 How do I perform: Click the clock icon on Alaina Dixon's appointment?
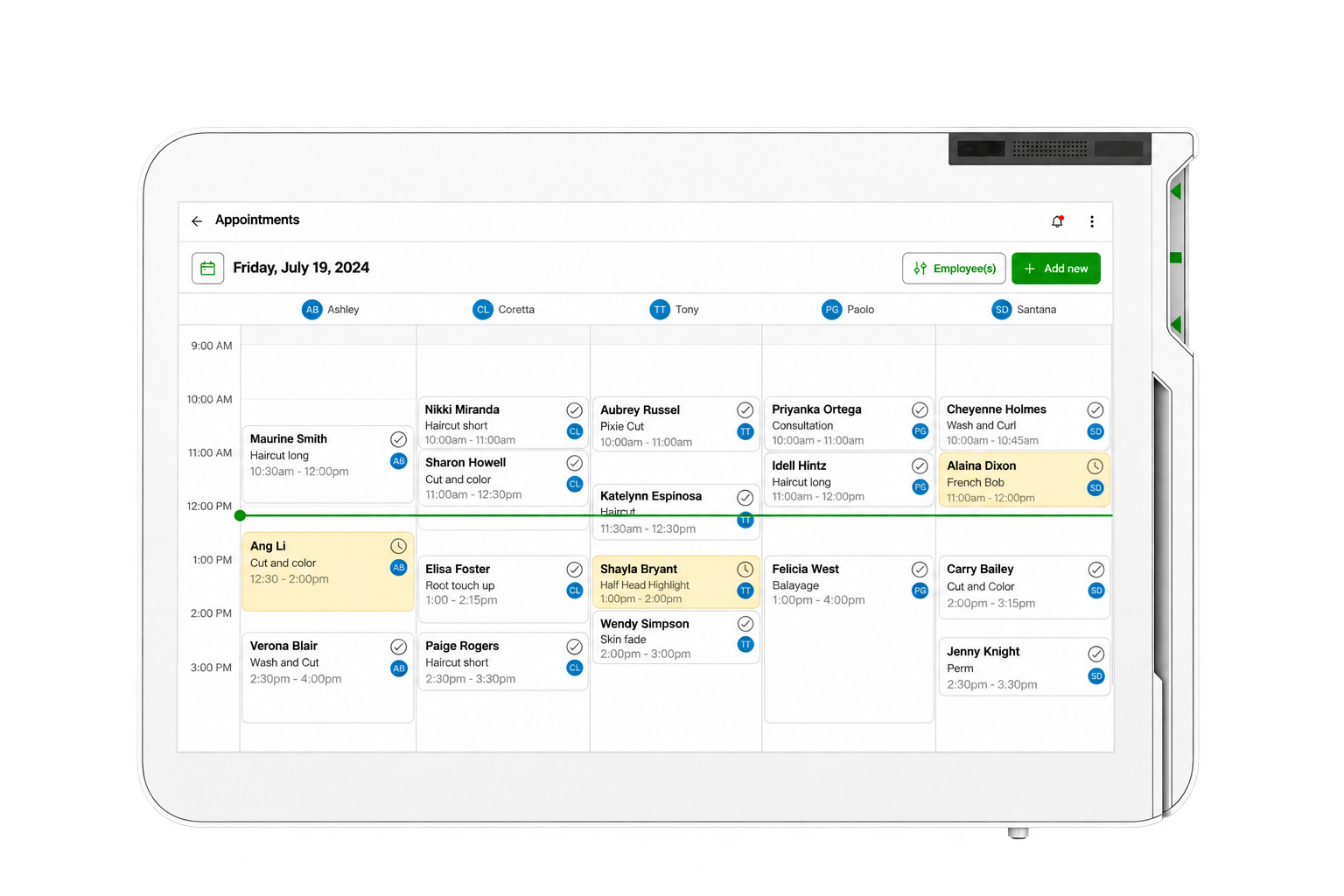point(1095,466)
